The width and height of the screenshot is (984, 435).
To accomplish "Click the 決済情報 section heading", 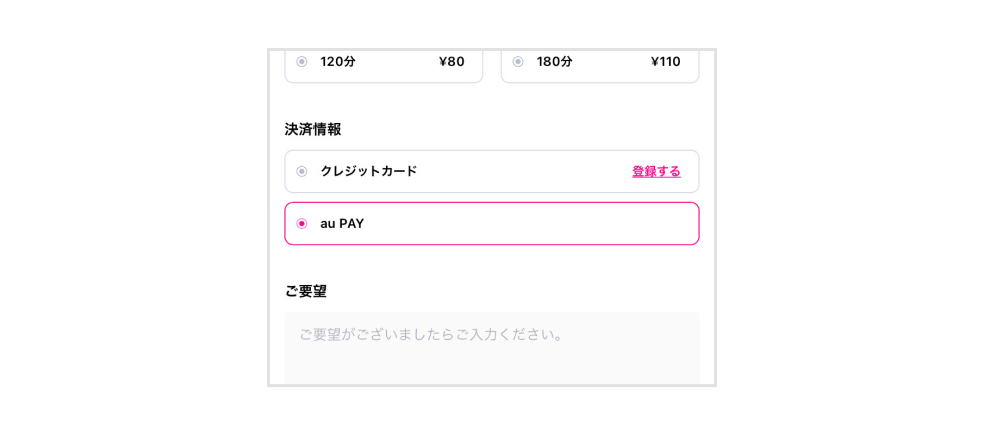I will (x=313, y=129).
